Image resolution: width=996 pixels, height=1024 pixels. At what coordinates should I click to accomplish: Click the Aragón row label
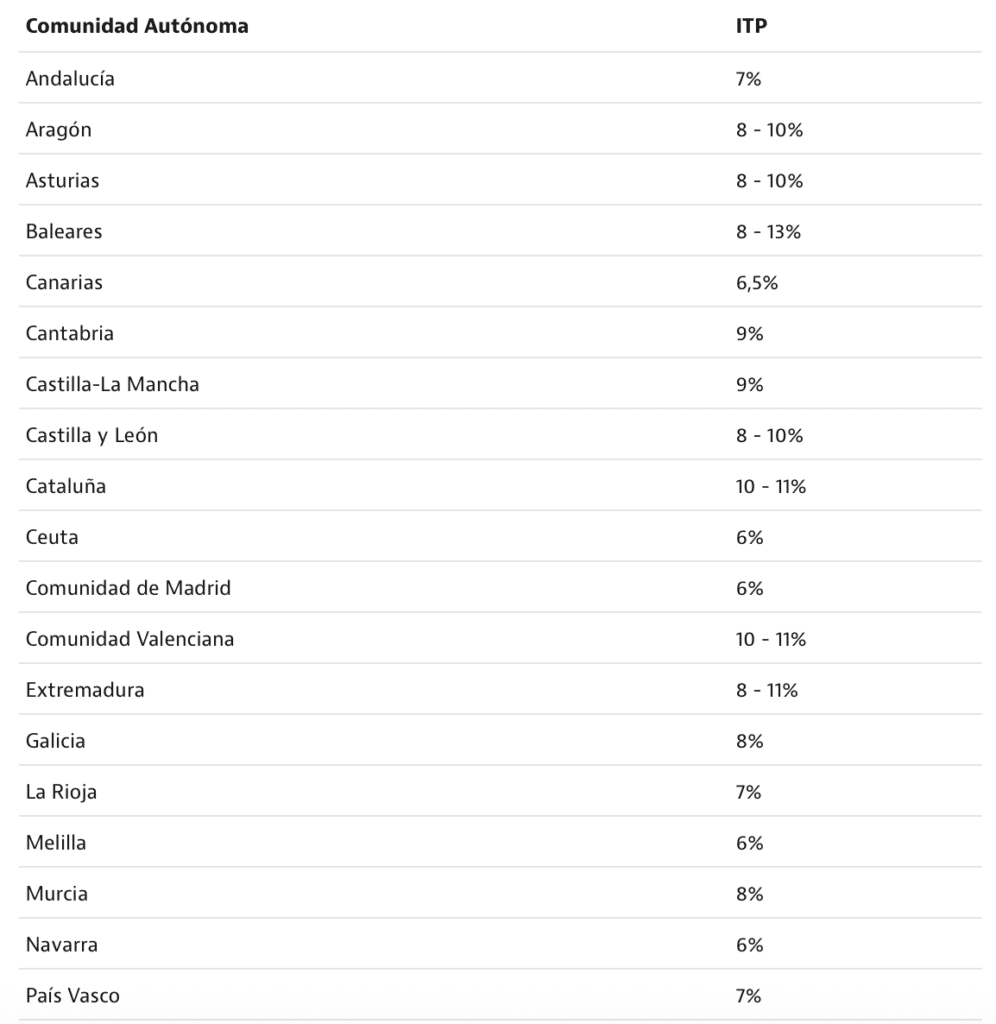tap(59, 129)
